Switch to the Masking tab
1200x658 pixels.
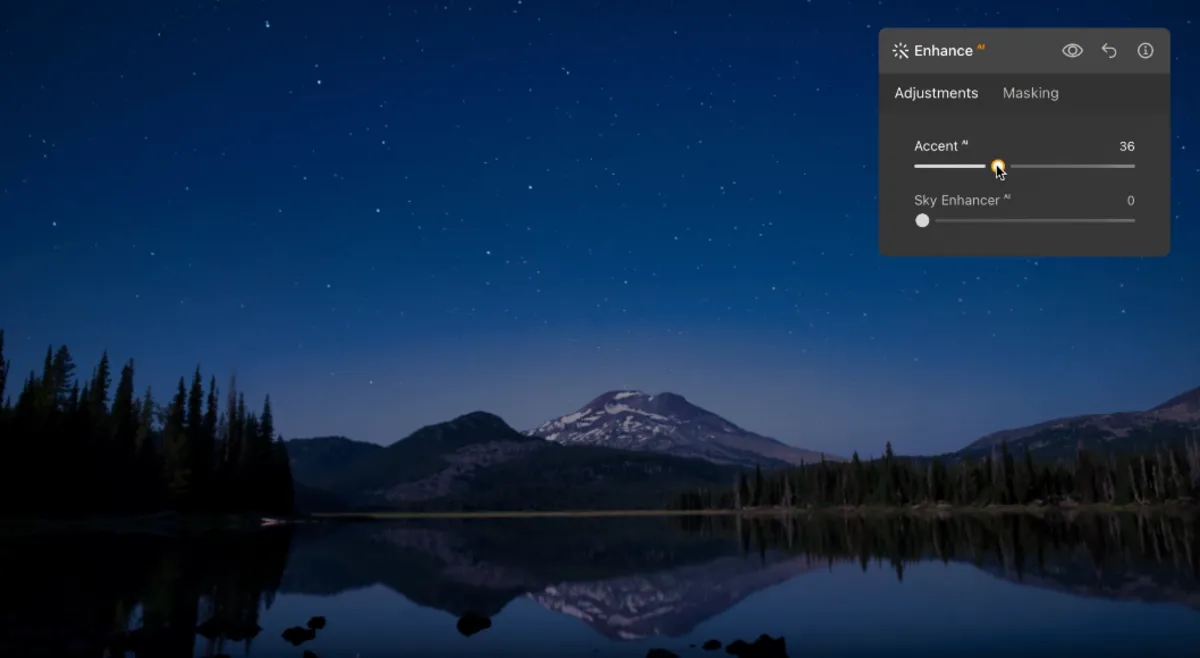(1030, 93)
